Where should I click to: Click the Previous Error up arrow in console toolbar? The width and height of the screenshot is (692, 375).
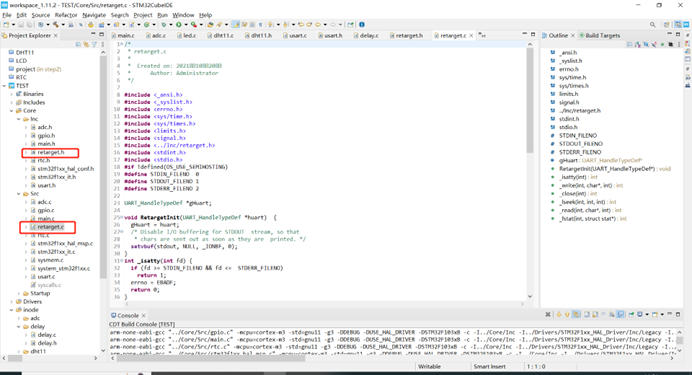point(567,315)
